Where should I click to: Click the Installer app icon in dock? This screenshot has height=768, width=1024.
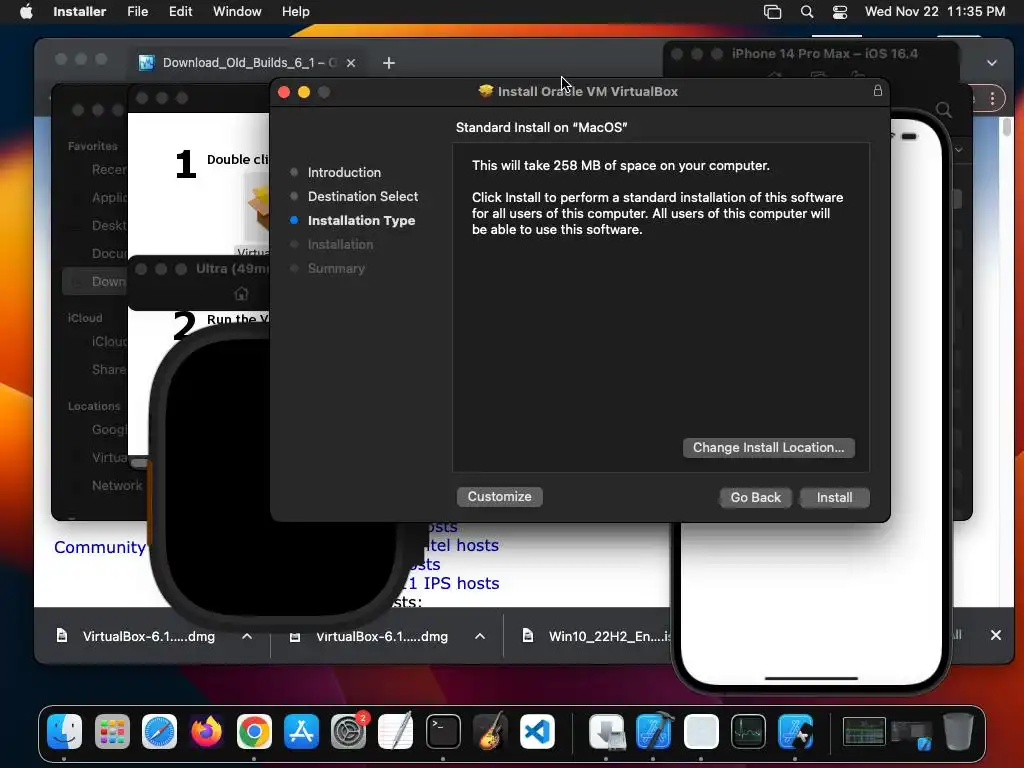click(x=607, y=731)
